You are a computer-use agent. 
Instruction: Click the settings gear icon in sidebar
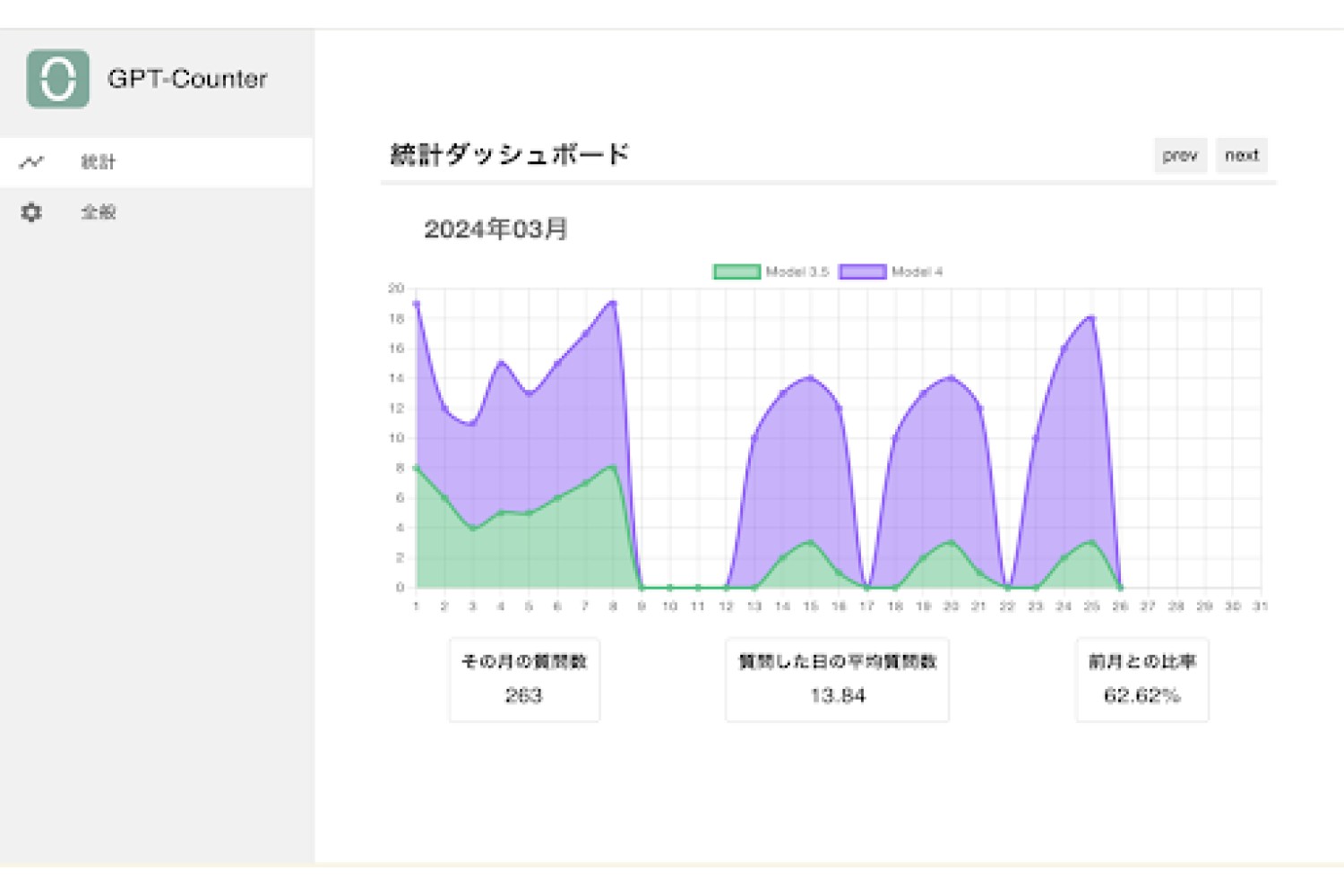pyautogui.click(x=31, y=212)
